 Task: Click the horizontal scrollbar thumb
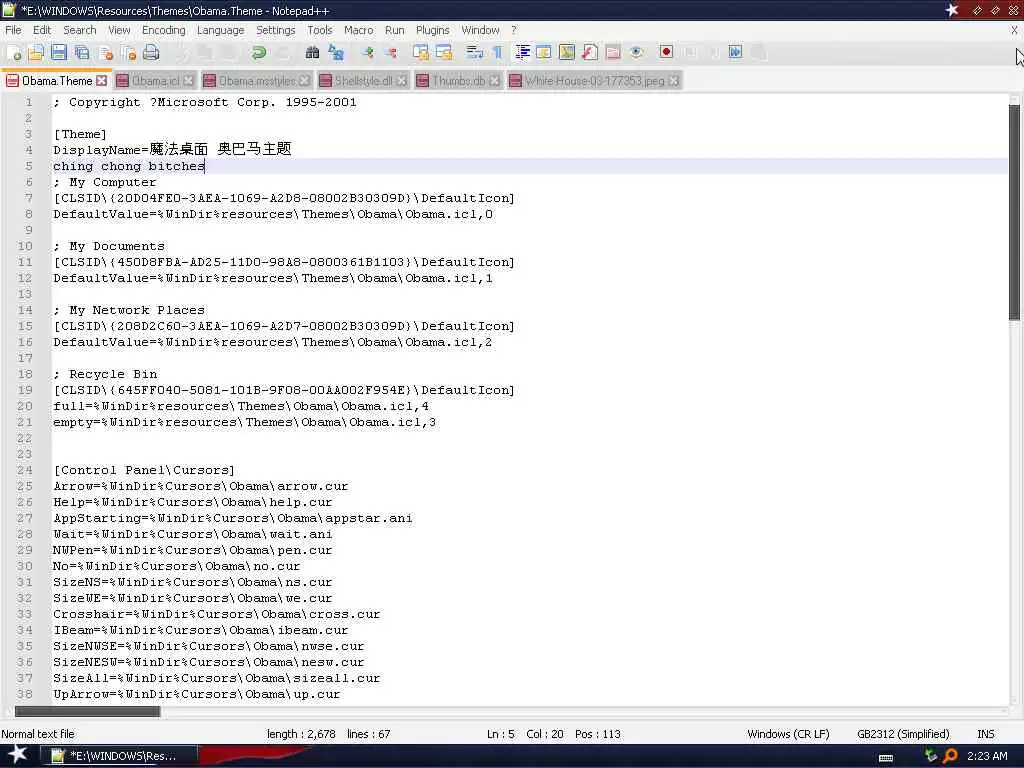[x=87, y=711]
